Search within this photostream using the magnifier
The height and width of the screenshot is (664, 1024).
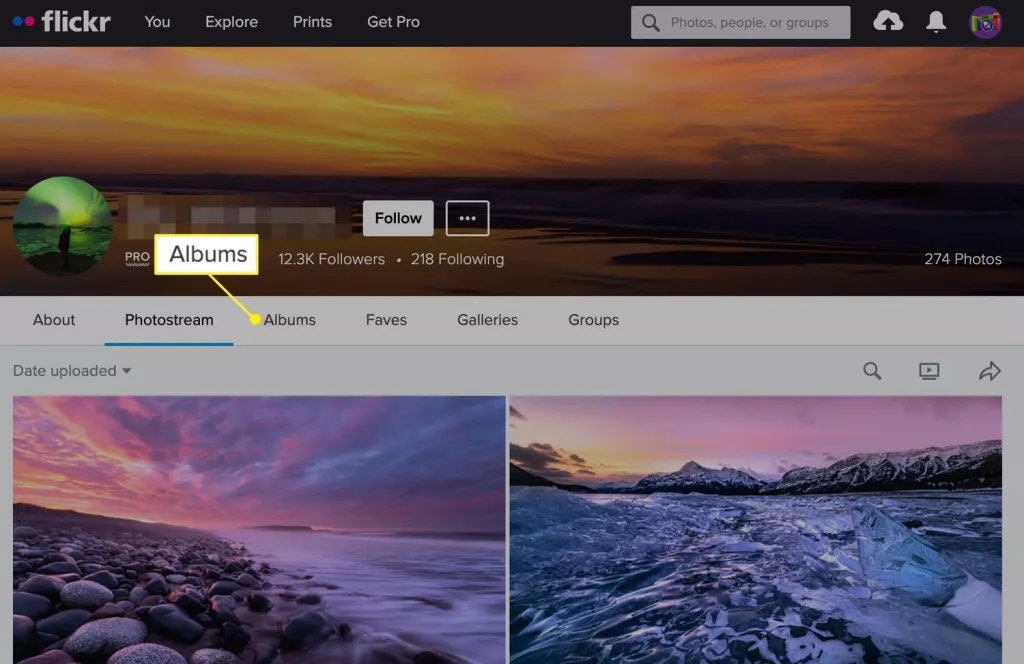(x=871, y=370)
